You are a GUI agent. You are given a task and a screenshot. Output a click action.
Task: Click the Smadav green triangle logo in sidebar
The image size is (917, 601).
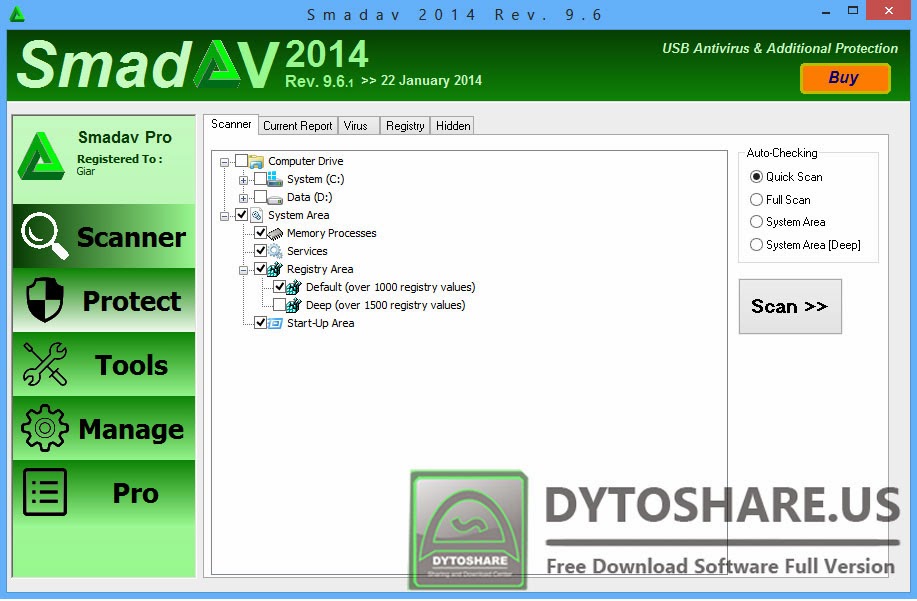pyautogui.click(x=40, y=156)
